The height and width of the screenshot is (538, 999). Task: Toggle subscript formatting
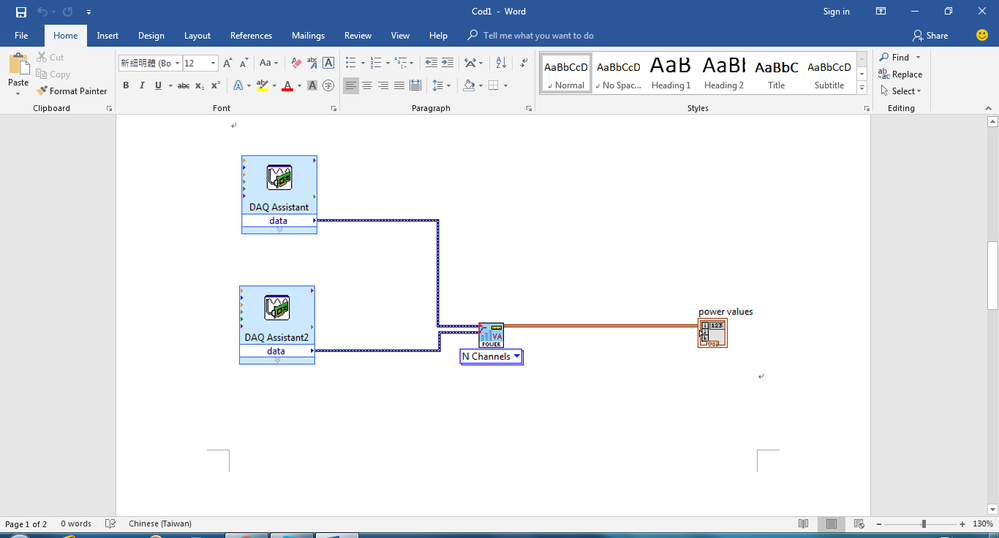(x=199, y=85)
